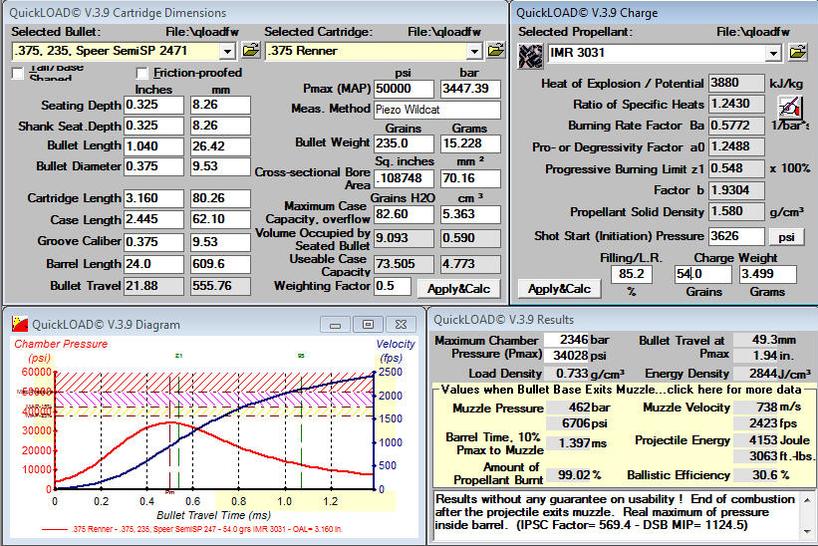818x546 pixels.
Task: Expand the Selected Bullet dropdown
Action: (x=226, y=51)
